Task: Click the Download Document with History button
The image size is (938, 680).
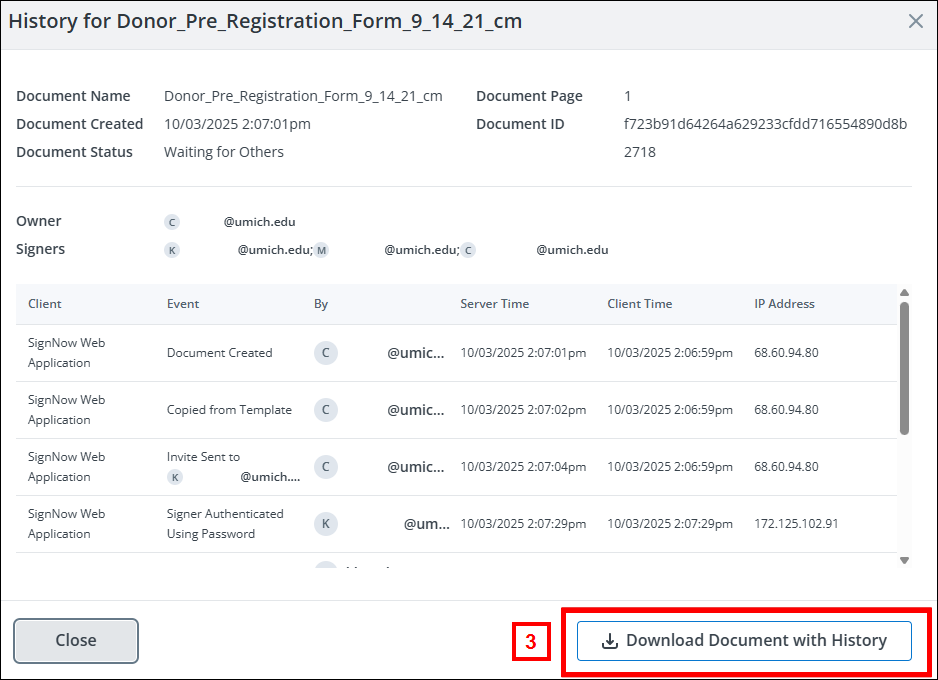Action: (x=744, y=641)
